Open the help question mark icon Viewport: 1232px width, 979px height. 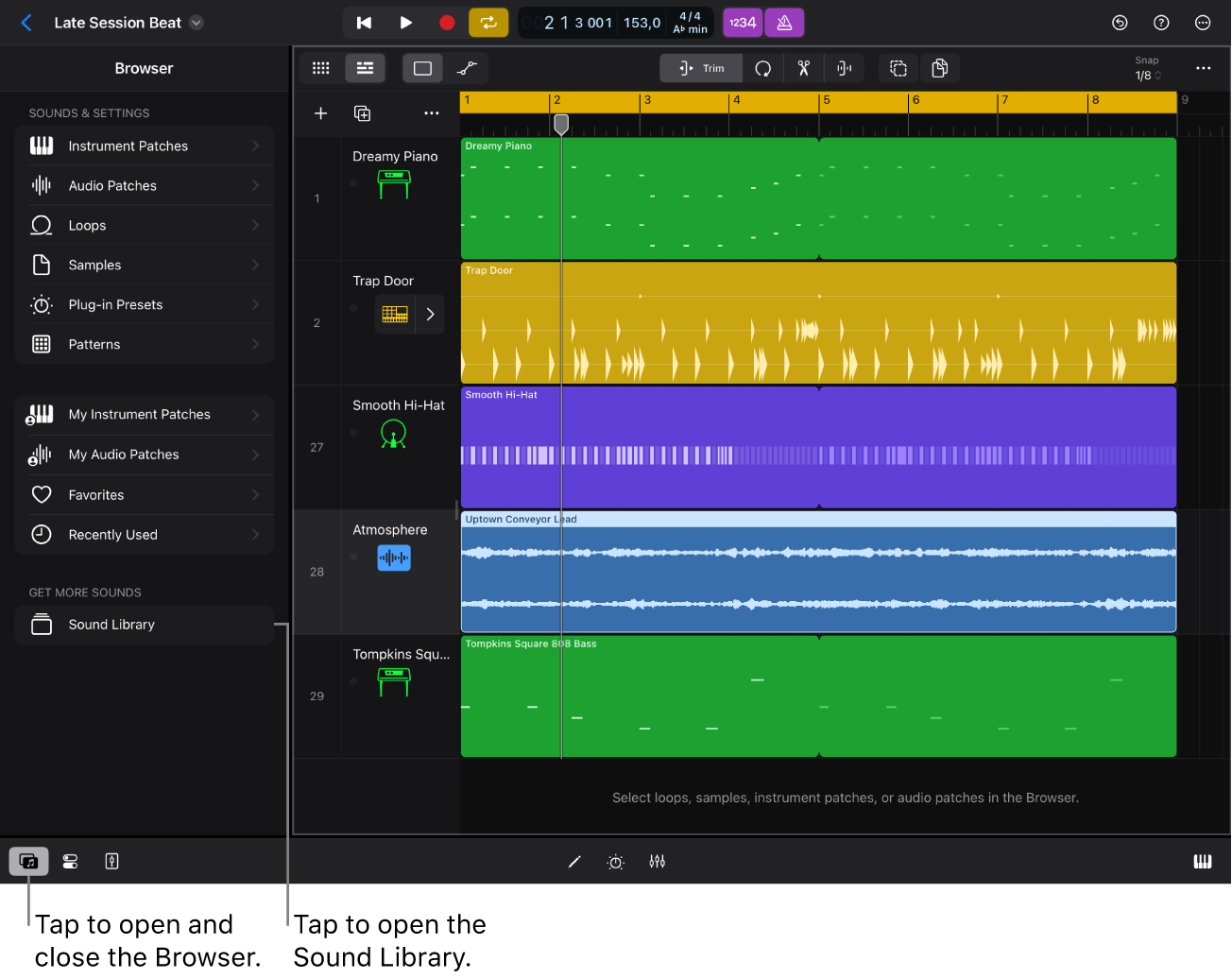(1161, 23)
